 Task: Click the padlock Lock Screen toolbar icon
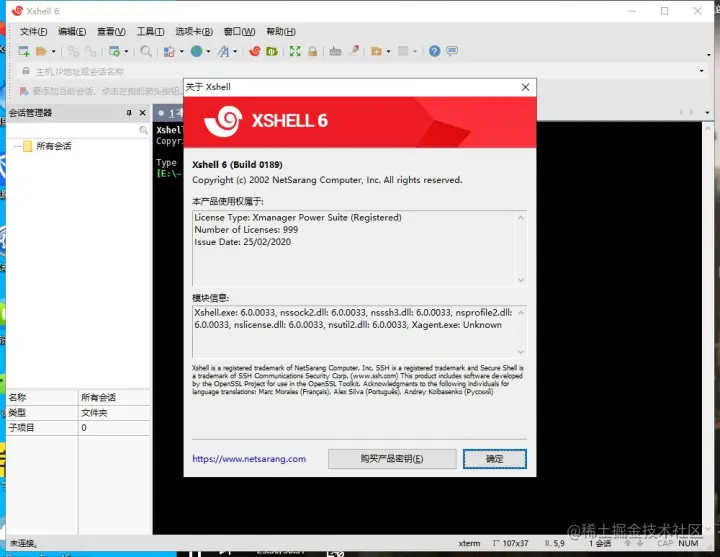click(312, 51)
